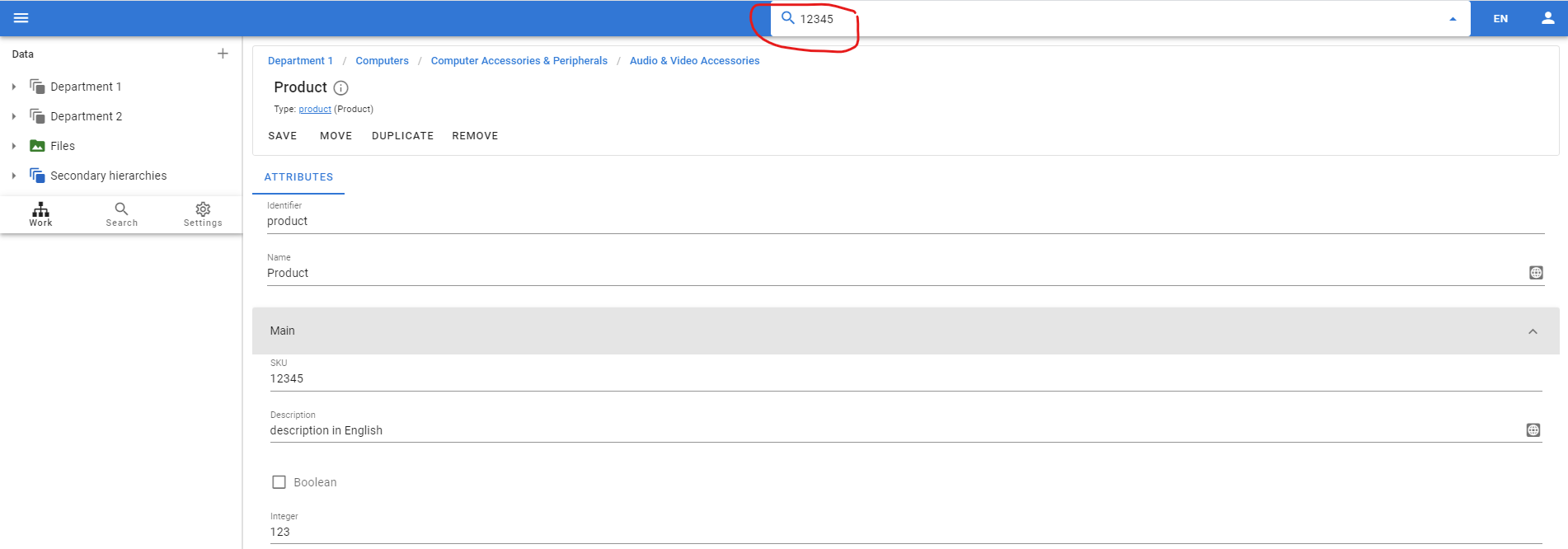Switch to the Search view in sidebar
This screenshot has width=1568, height=549.
coord(121,214)
